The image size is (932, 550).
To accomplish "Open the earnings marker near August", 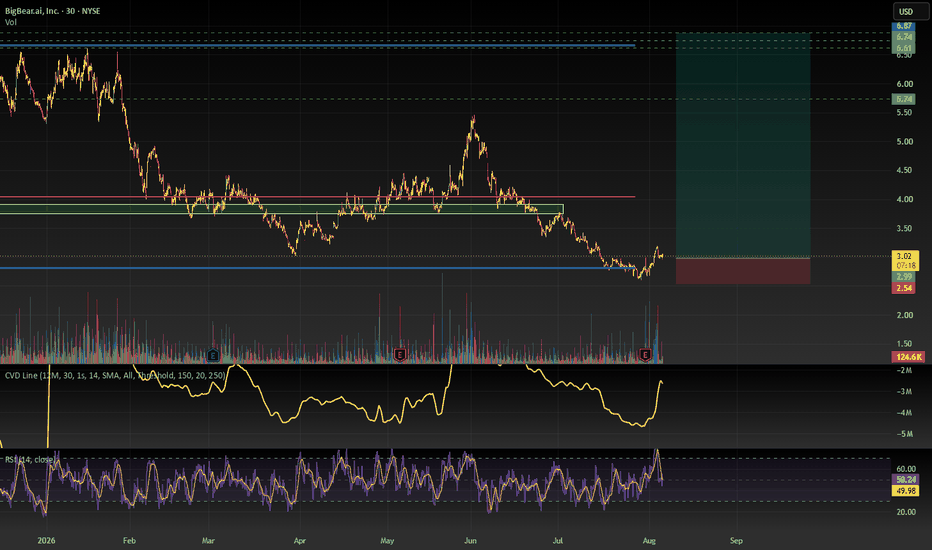I will (x=646, y=355).
